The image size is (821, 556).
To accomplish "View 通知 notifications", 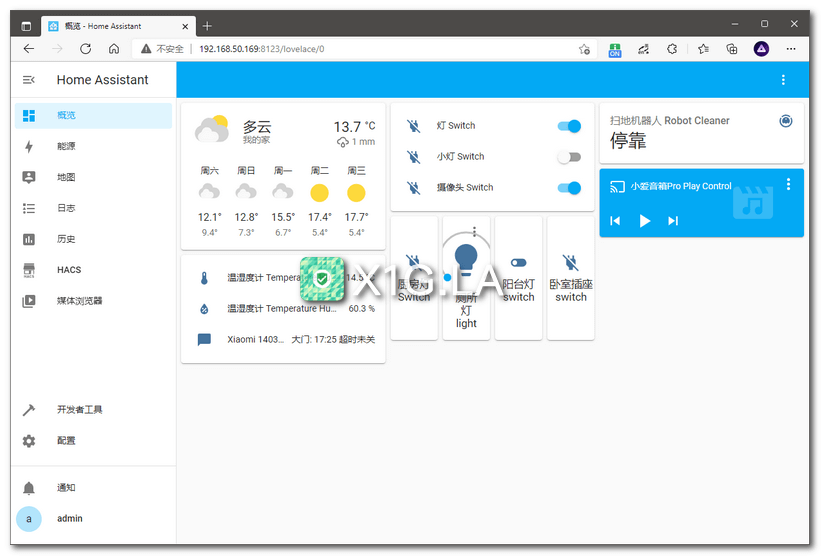I will tap(66, 488).
